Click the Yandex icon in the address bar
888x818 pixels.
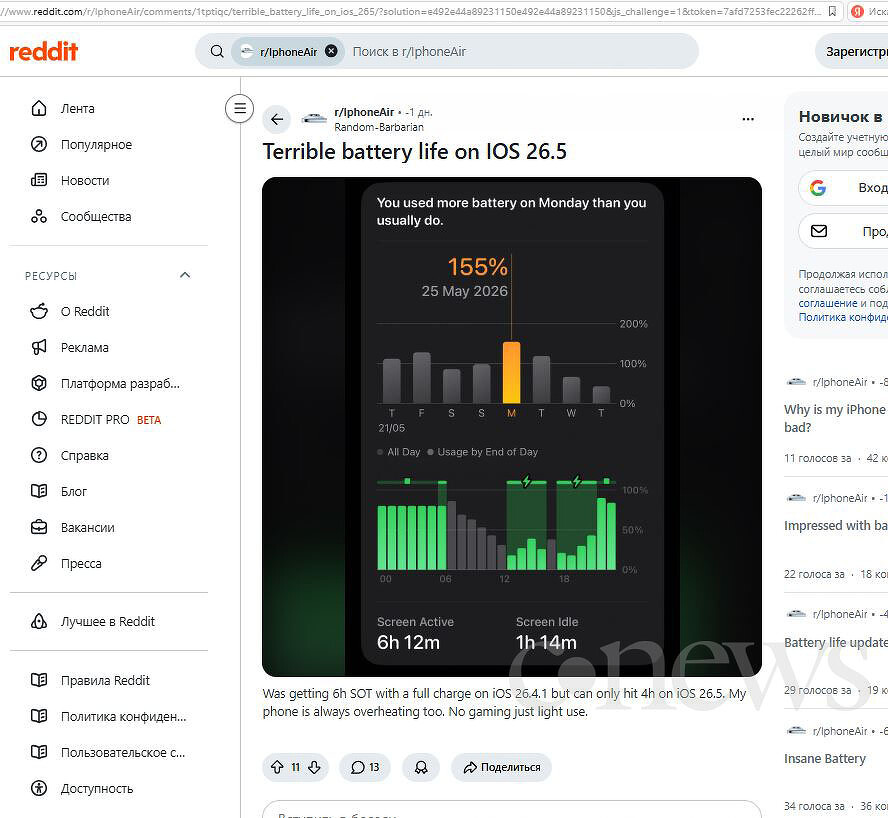pos(857,11)
